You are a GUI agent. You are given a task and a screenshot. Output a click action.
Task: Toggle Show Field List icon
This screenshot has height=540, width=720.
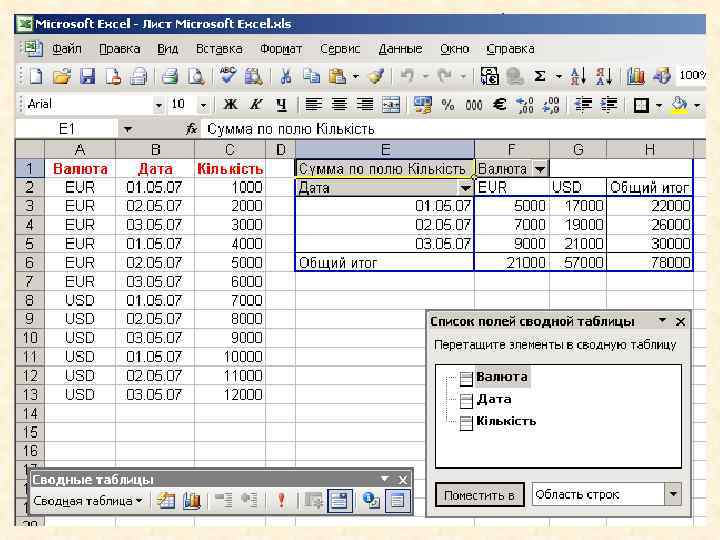click(x=397, y=501)
